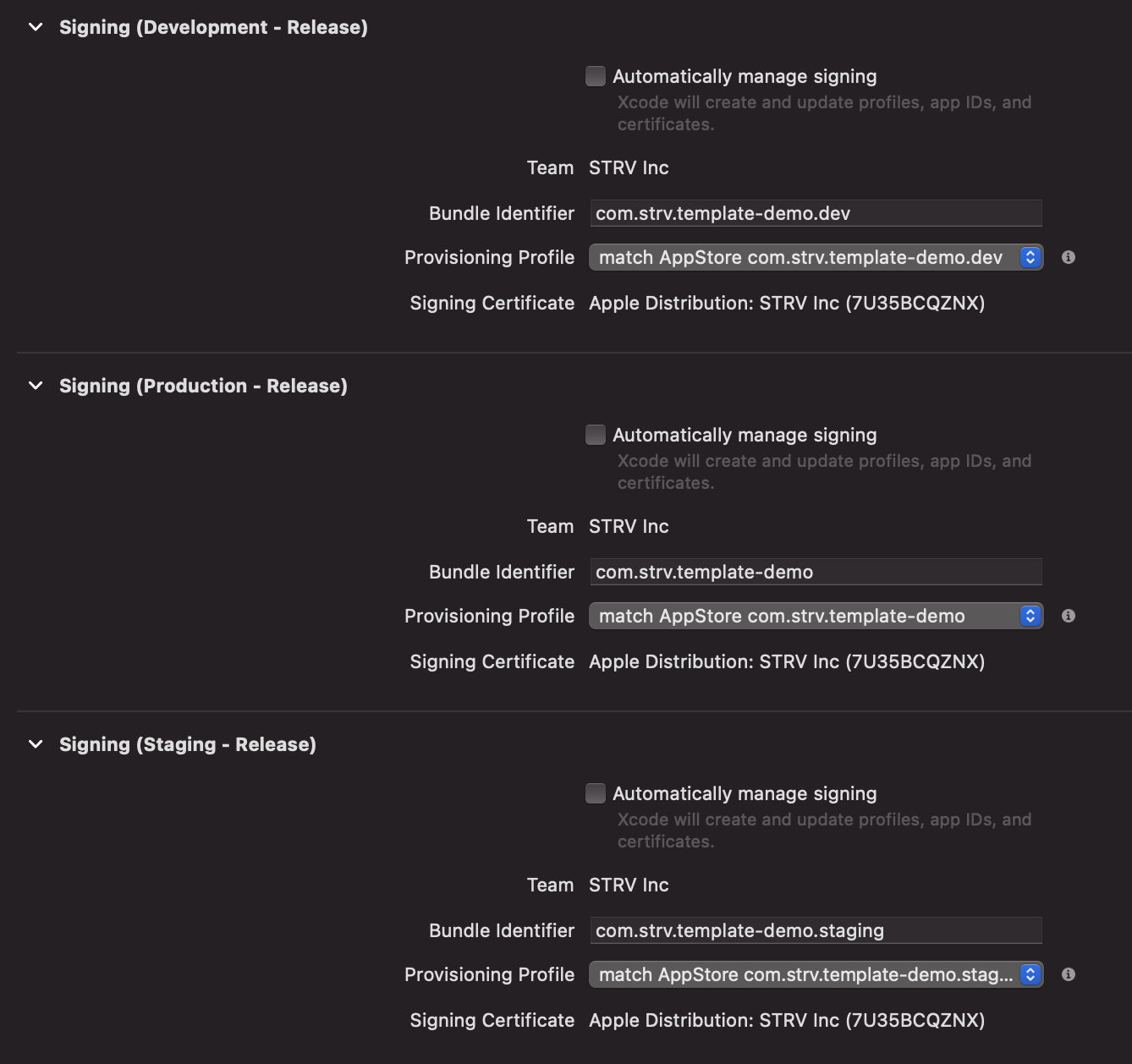Image resolution: width=1132 pixels, height=1064 pixels.
Task: Collapse the Signing (Staging - Release) section
Action: (34, 744)
